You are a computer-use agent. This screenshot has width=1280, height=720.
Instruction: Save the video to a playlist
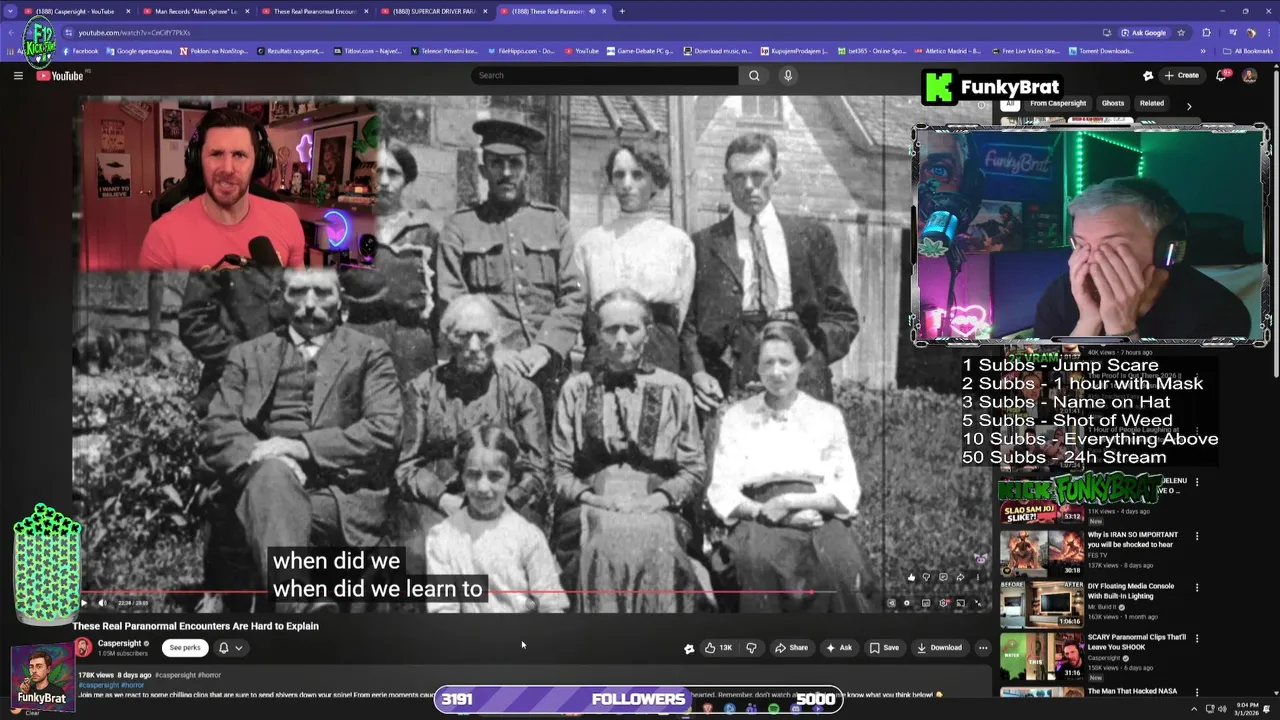tap(884, 647)
